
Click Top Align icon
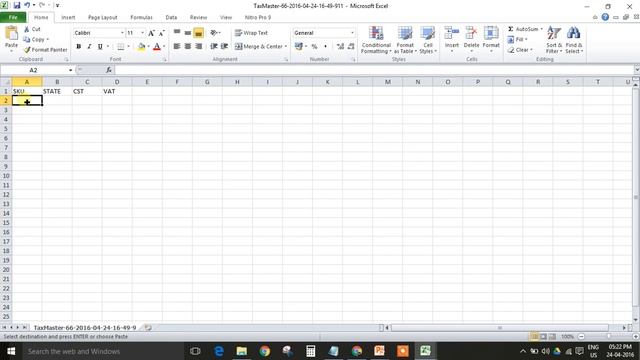tap(177, 33)
